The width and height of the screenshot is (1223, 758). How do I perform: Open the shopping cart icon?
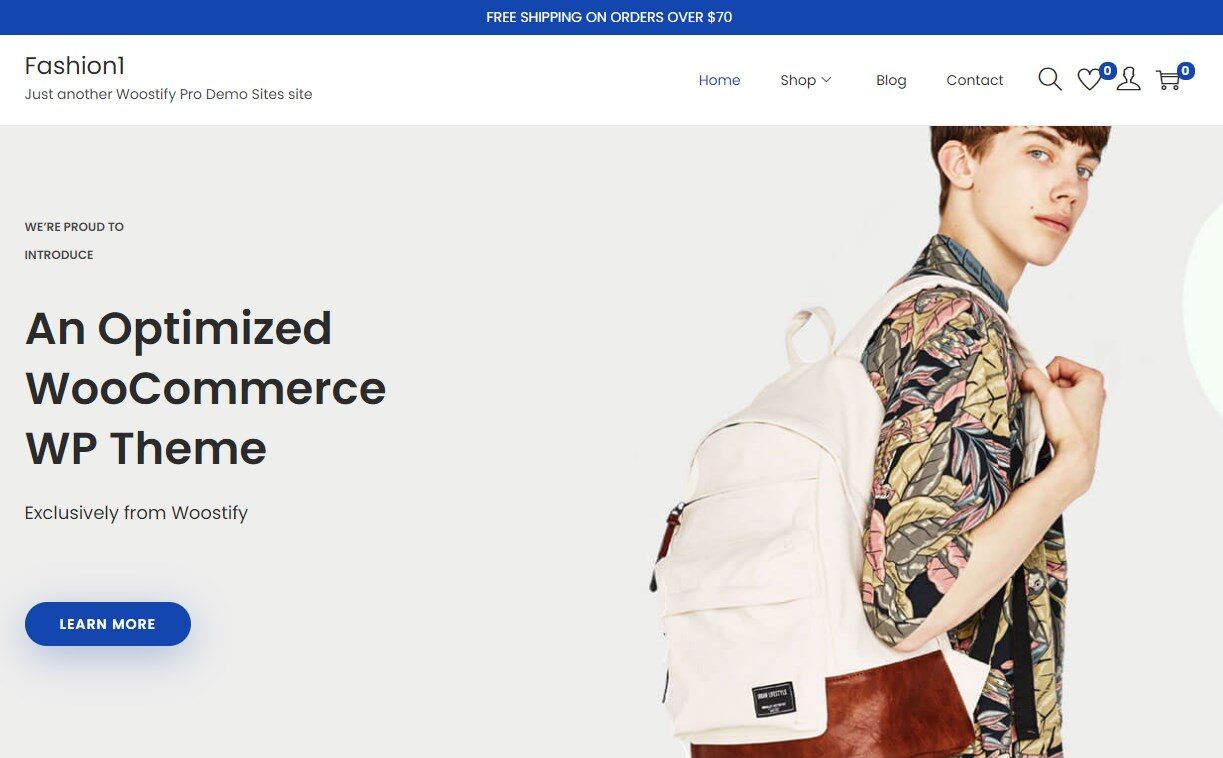tap(1168, 80)
